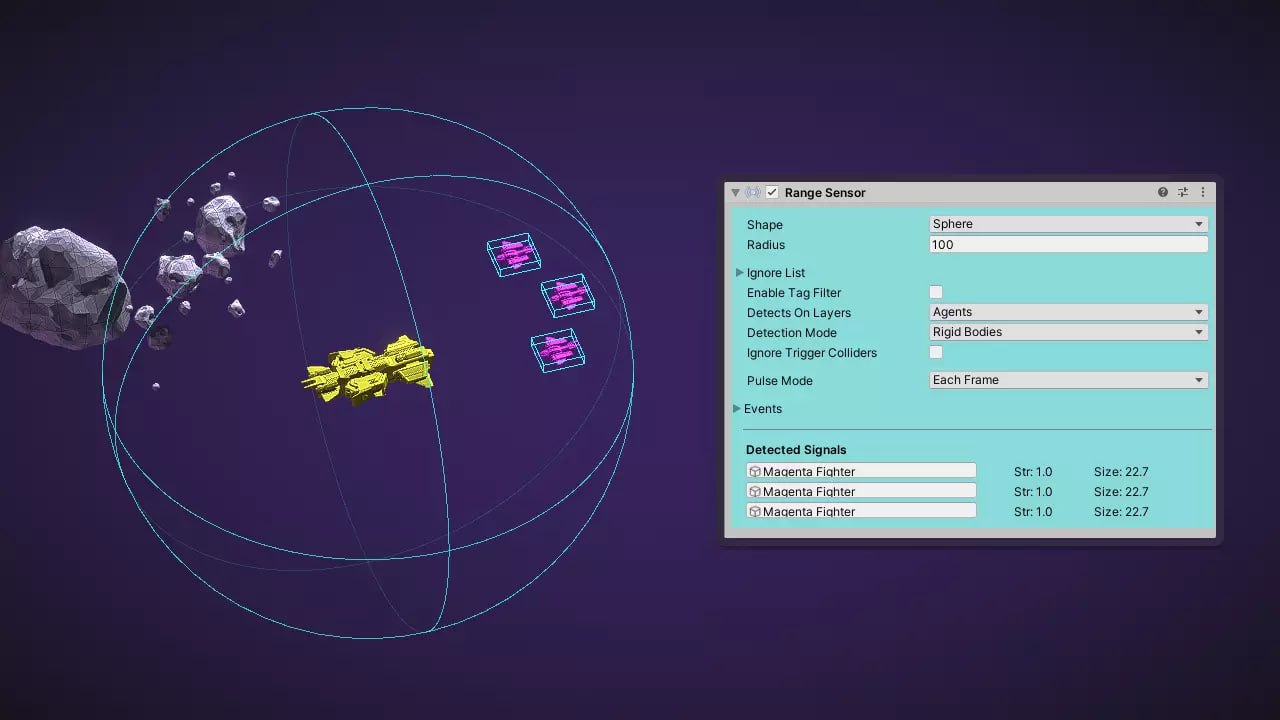Image resolution: width=1280 pixels, height=720 pixels.
Task: Click the Range Sensor header title
Action: pos(825,192)
